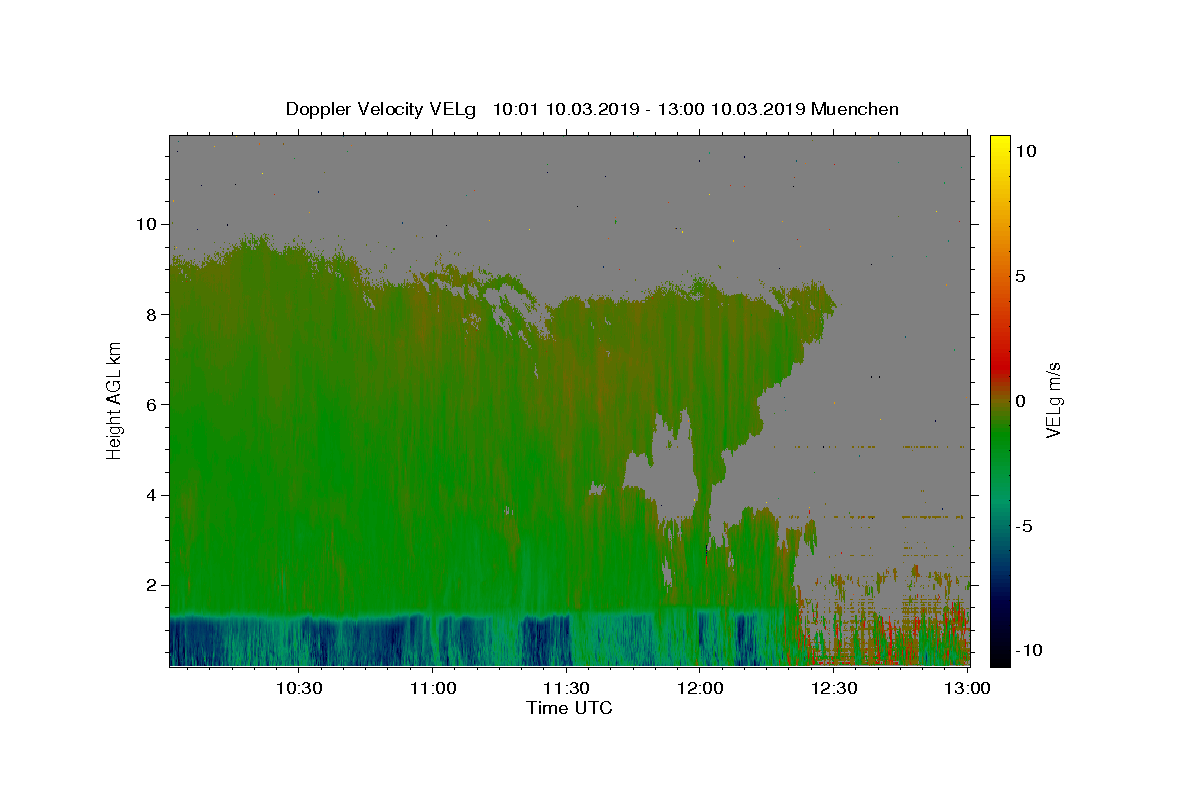Image resolution: width=1200 pixels, height=800 pixels.
Task: Click the '12:00' time tick label
Action: point(700,689)
